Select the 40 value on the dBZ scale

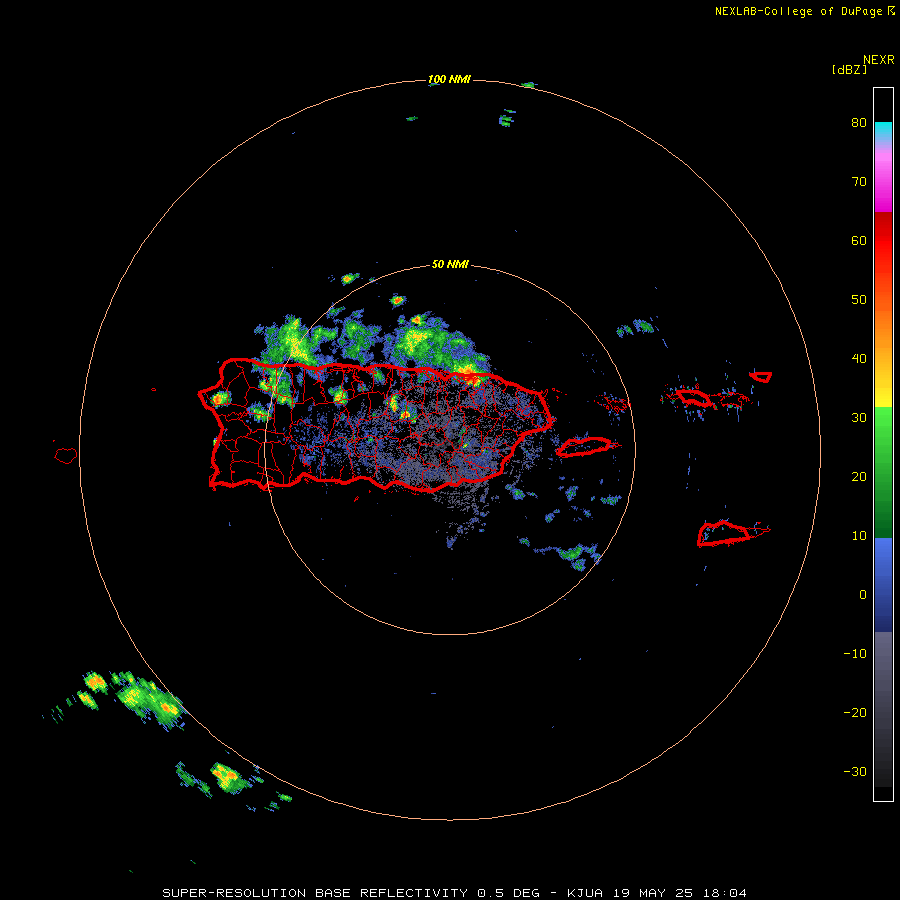tap(859, 359)
